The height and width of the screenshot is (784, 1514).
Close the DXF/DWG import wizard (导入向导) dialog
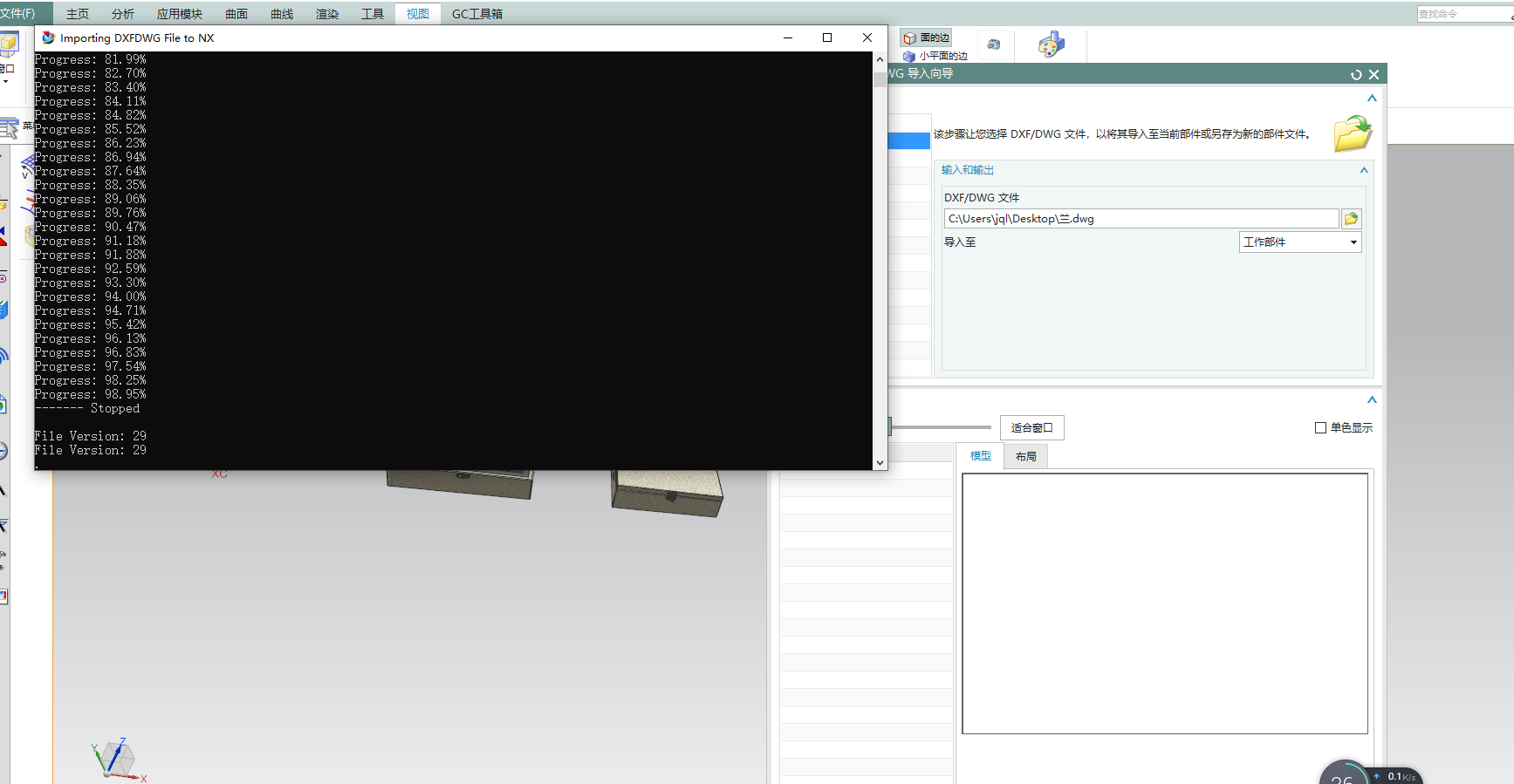(1374, 75)
